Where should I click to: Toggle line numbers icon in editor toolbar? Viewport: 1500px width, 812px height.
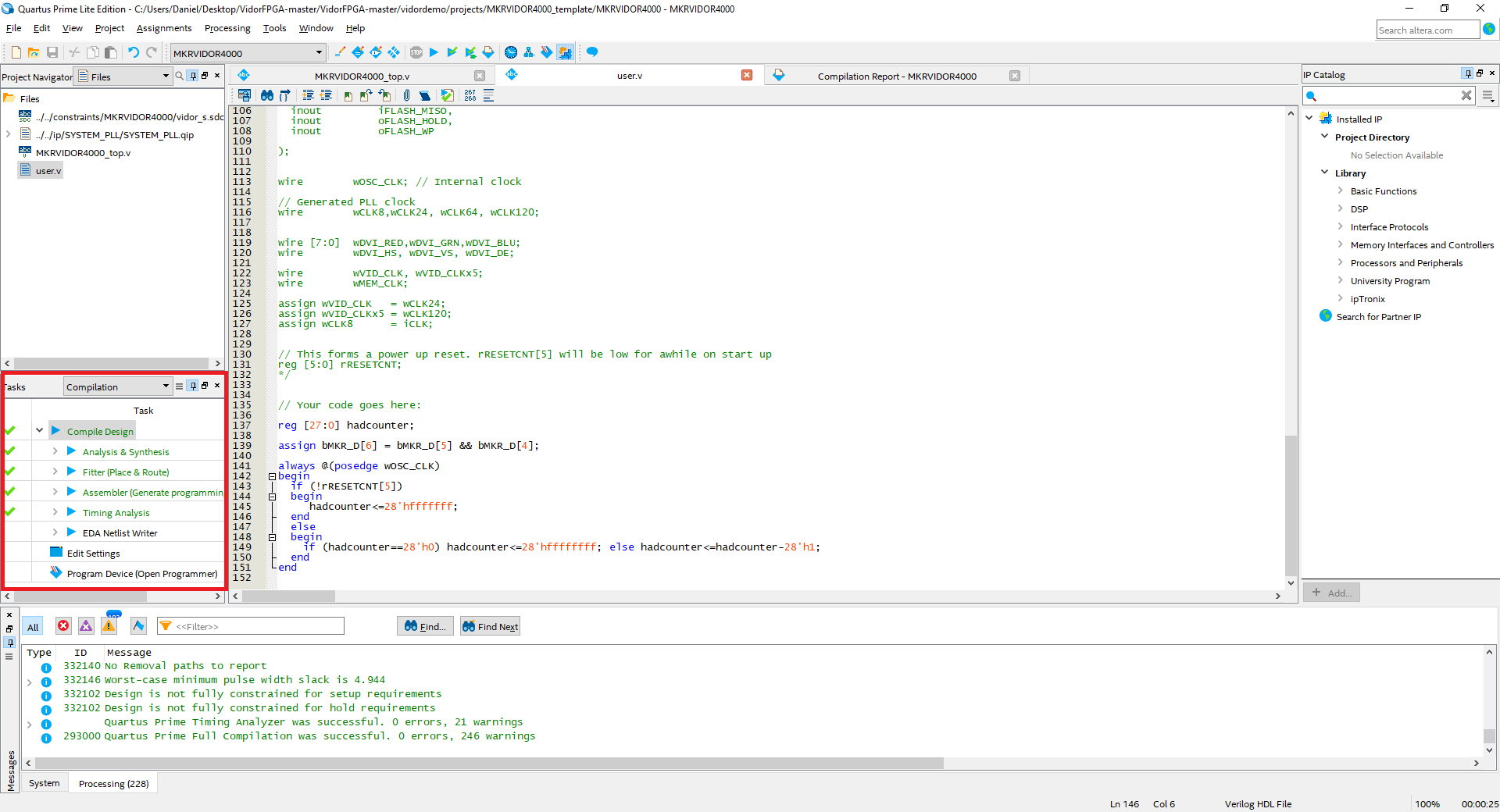[x=470, y=95]
